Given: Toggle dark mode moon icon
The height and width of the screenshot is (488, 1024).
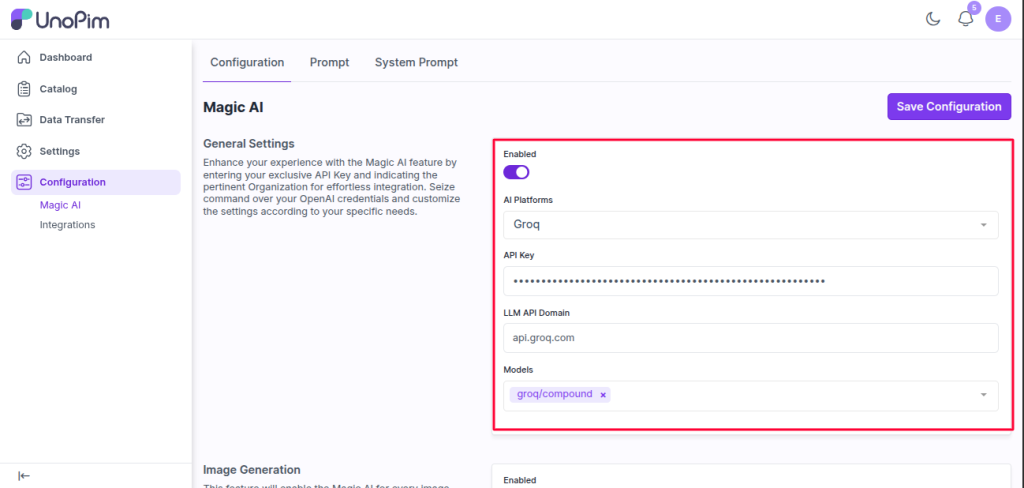Looking at the screenshot, I should tap(932, 19).
